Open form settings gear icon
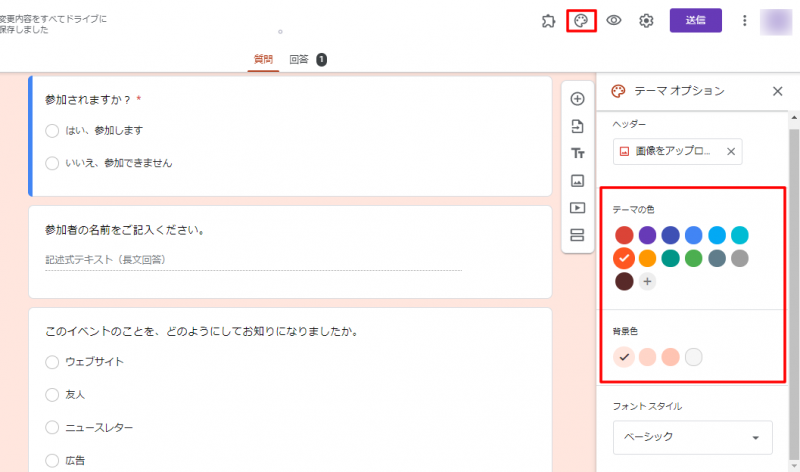 [x=646, y=21]
